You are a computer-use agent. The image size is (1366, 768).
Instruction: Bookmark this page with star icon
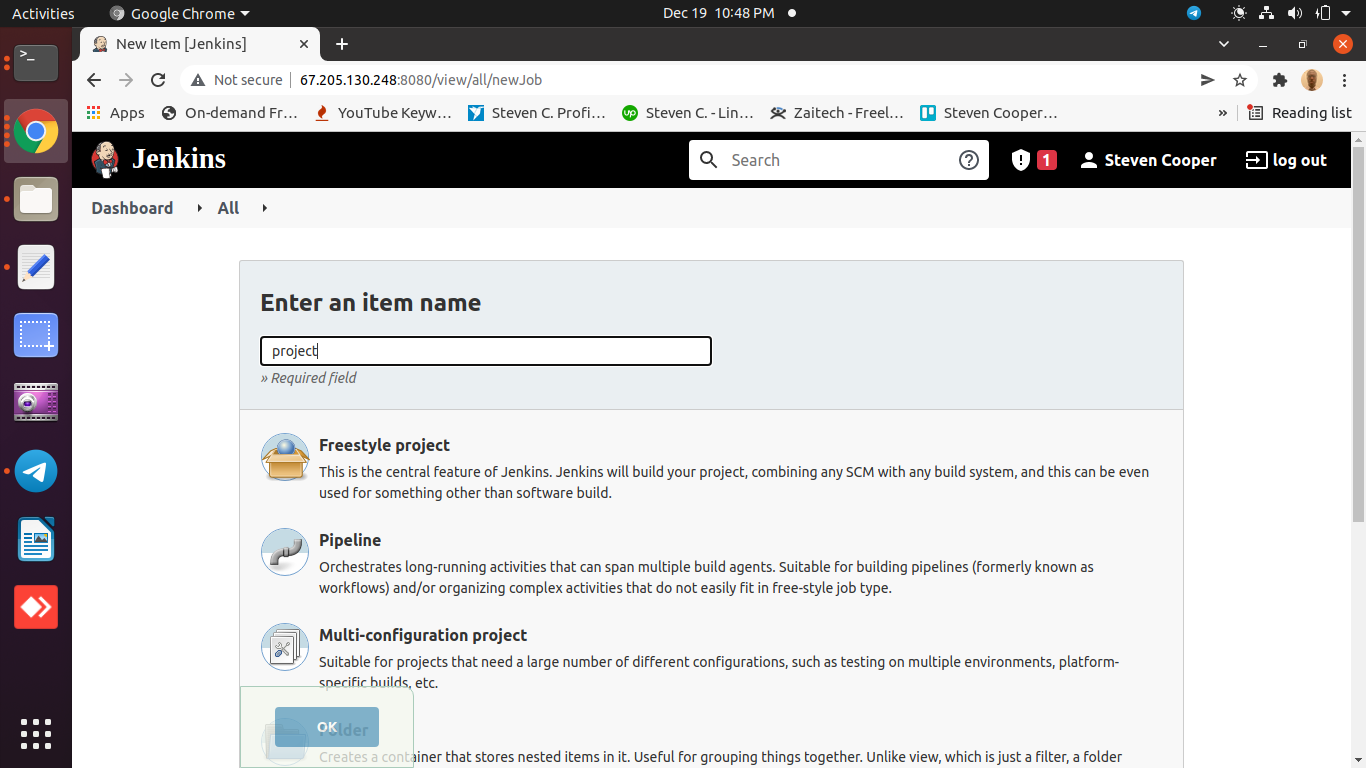[1240, 80]
